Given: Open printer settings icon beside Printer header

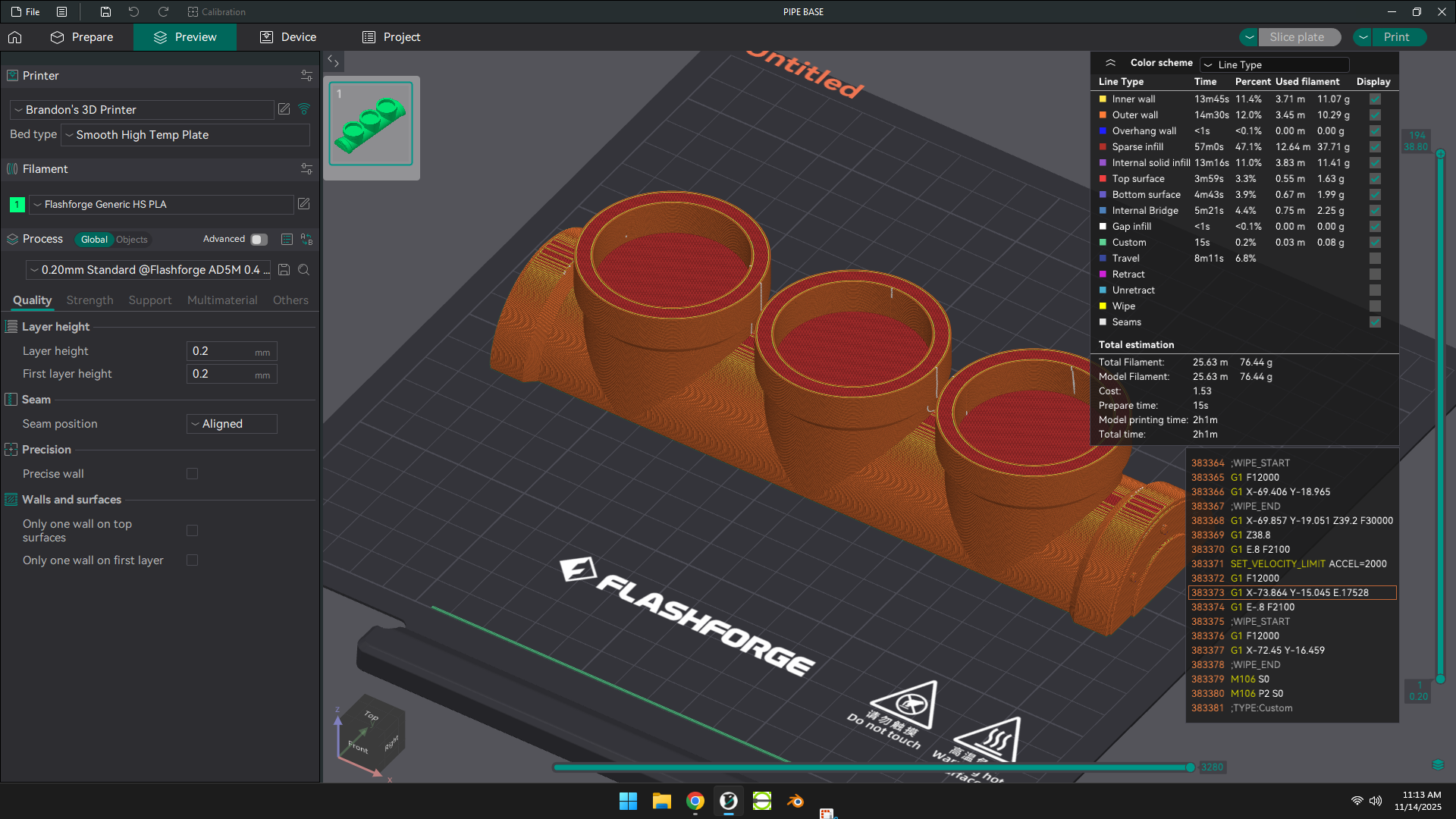Looking at the screenshot, I should [x=306, y=76].
